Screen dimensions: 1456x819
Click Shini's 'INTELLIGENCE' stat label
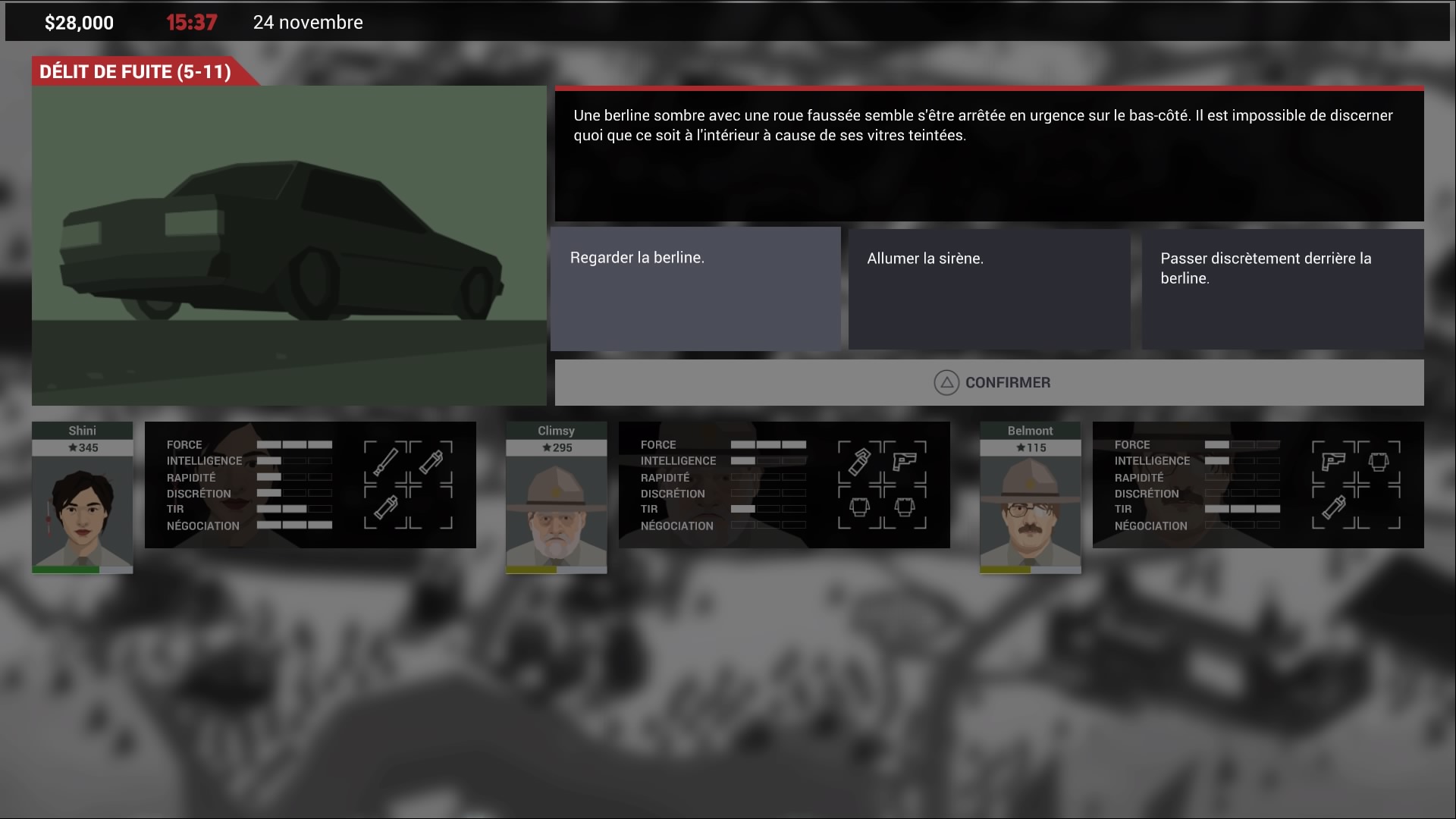(x=205, y=461)
